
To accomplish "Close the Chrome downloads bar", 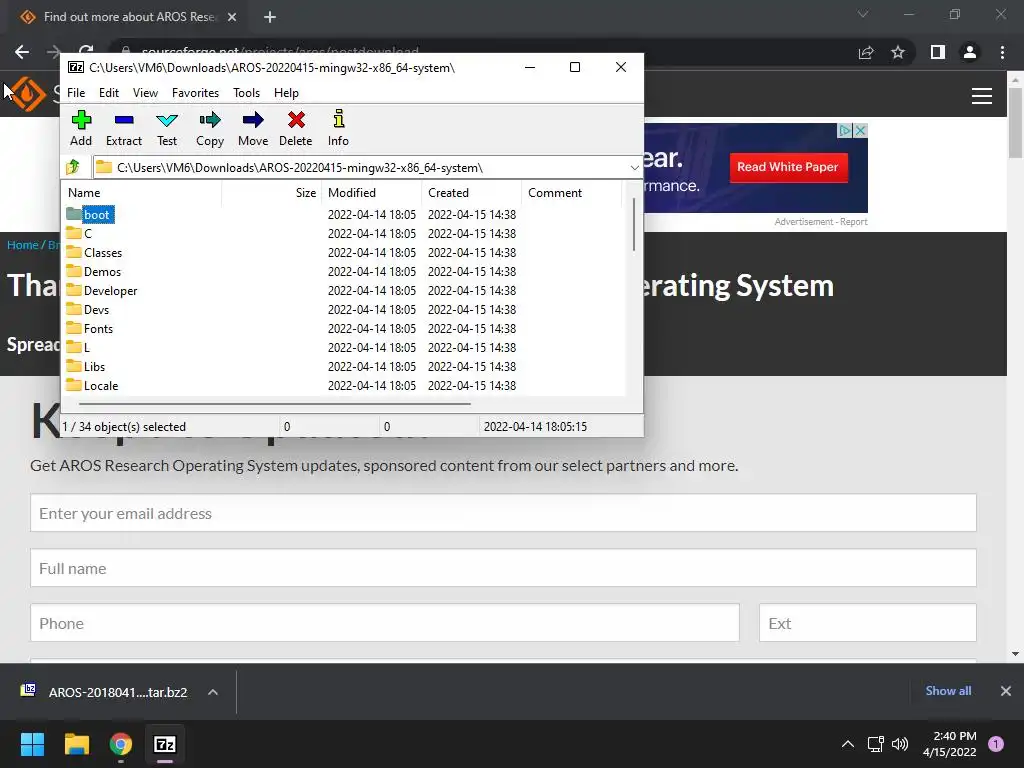I will click(x=1006, y=691).
